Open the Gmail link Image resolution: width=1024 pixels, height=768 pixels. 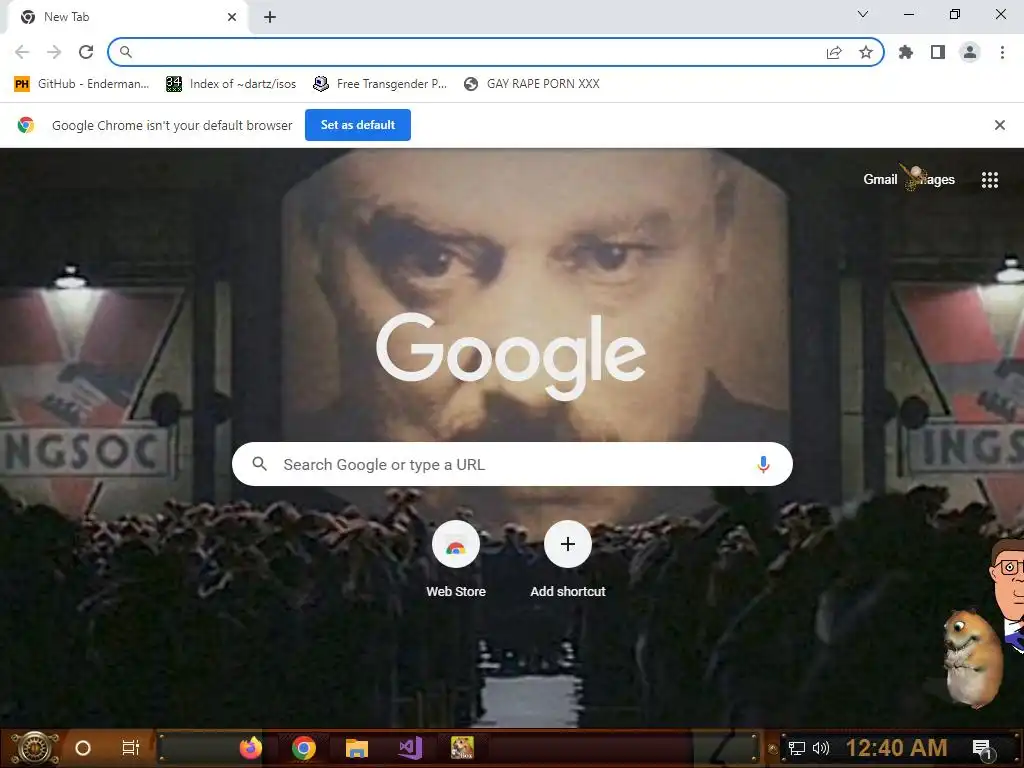pyautogui.click(x=880, y=180)
